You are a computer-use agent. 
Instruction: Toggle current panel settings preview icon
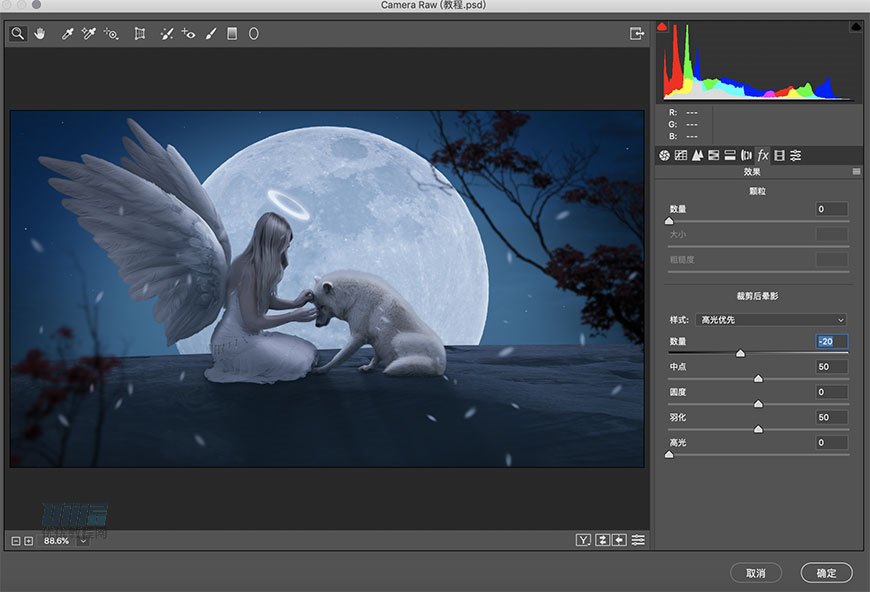(638, 540)
